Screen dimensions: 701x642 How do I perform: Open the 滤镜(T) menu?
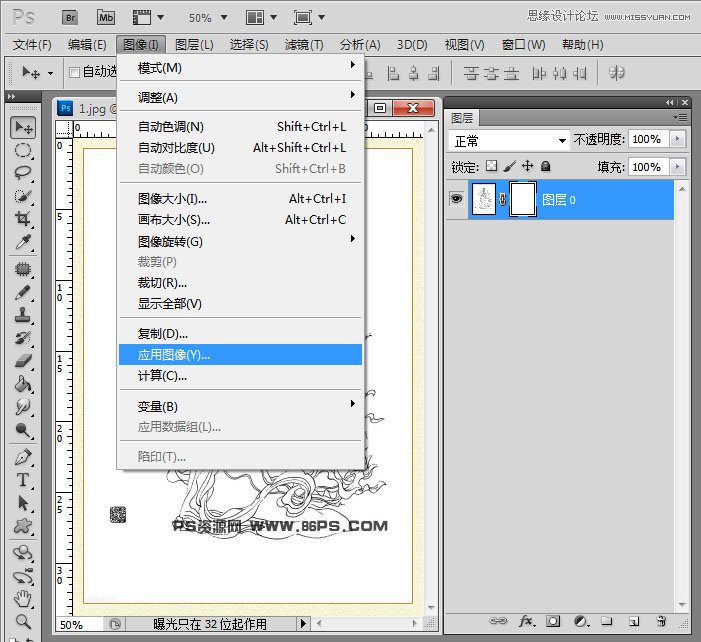[304, 45]
